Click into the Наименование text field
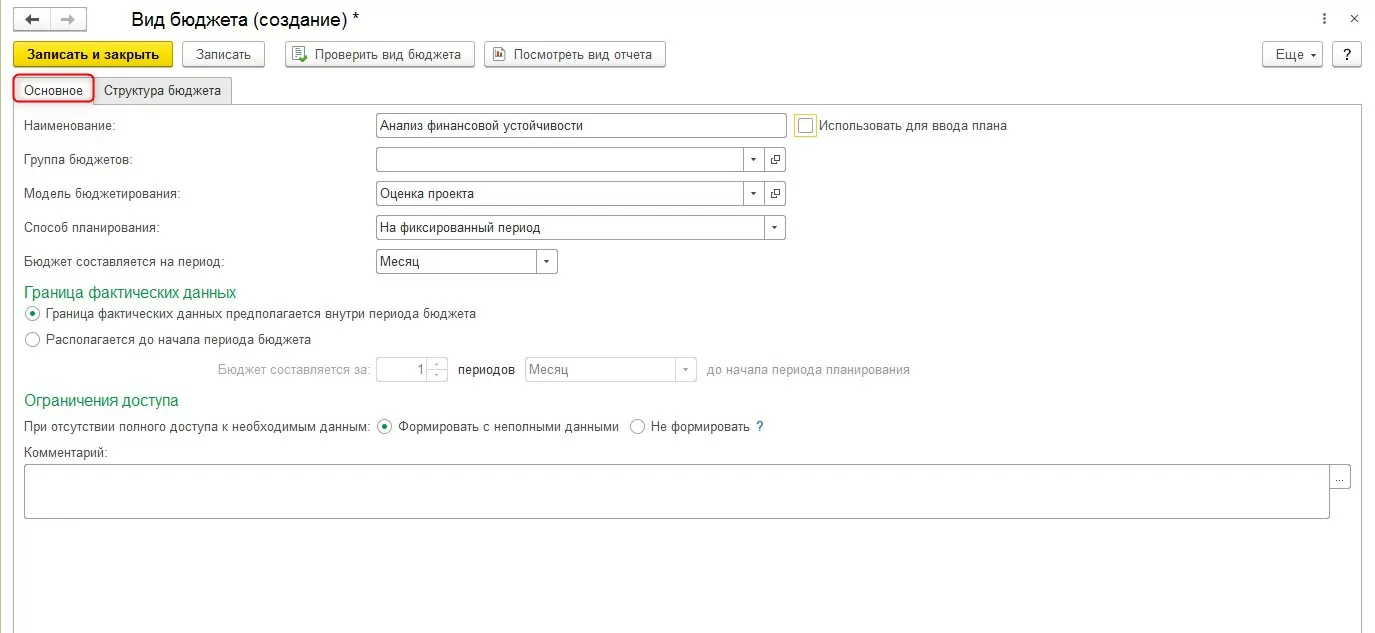1375x633 pixels. click(580, 126)
